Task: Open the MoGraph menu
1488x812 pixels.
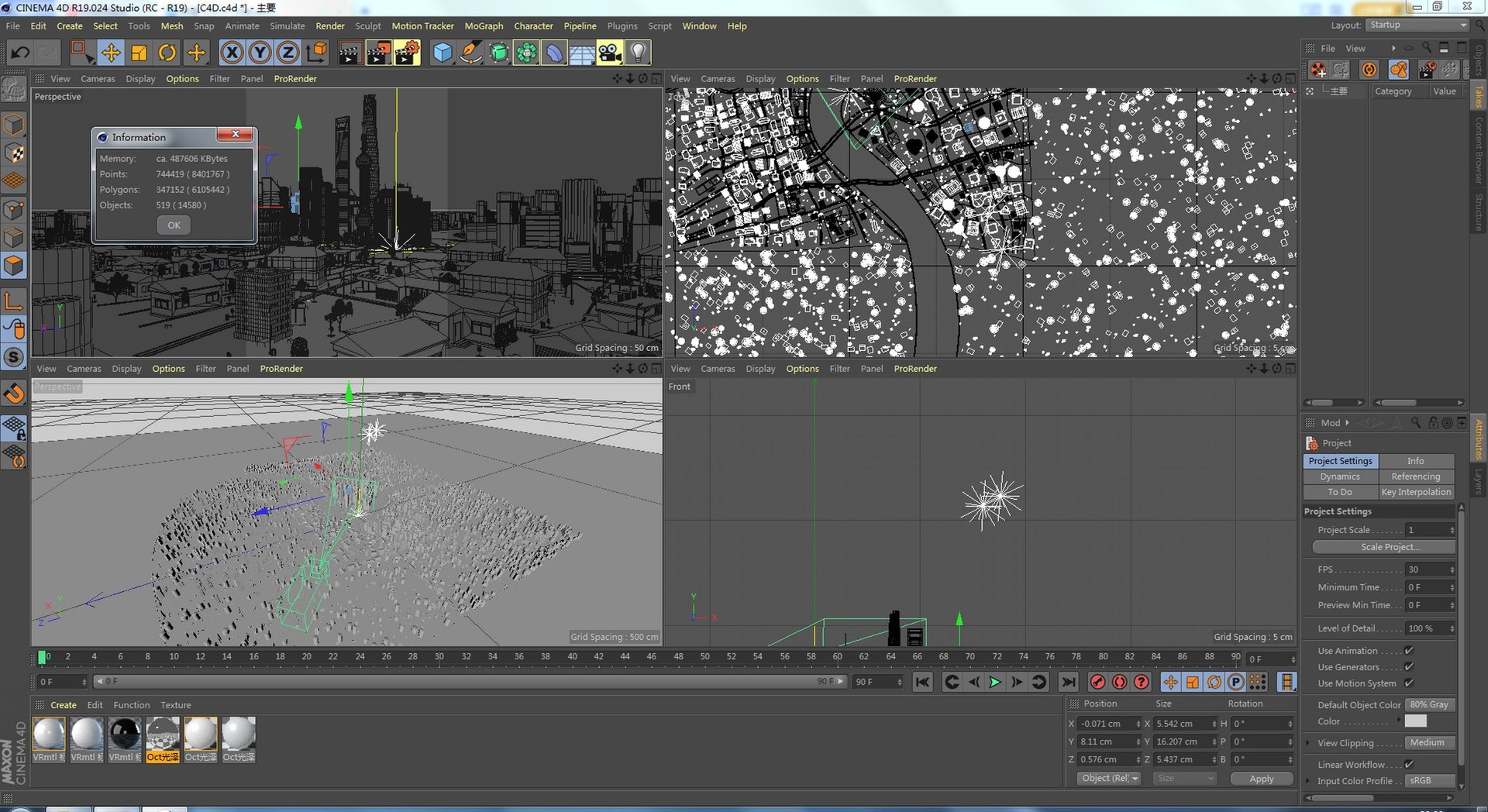Action: (484, 26)
